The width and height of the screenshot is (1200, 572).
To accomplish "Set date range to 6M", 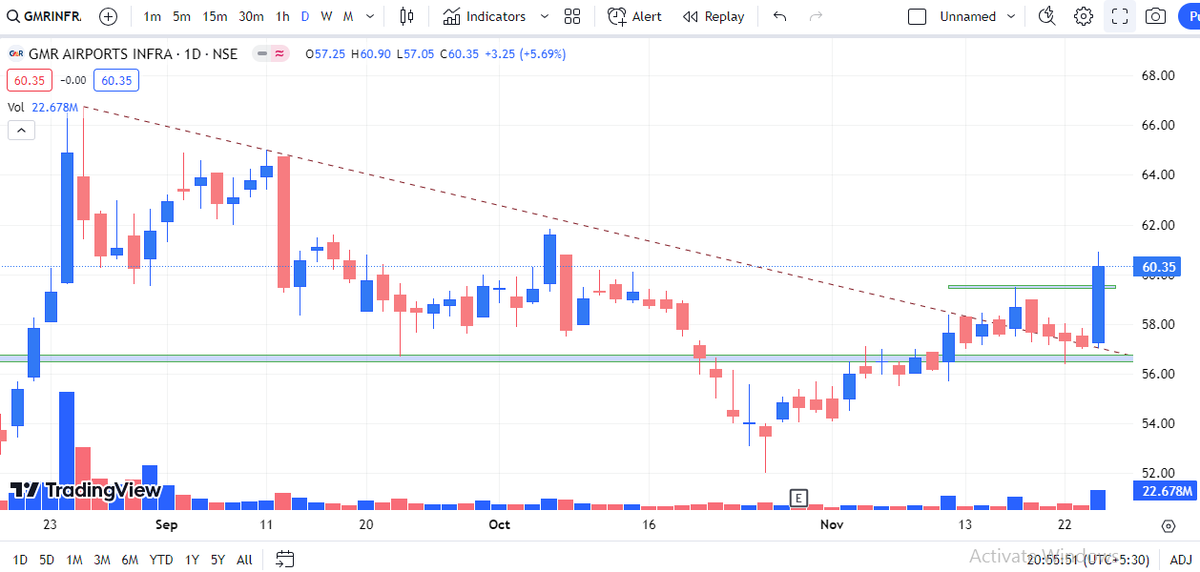I will pyautogui.click(x=130, y=559).
